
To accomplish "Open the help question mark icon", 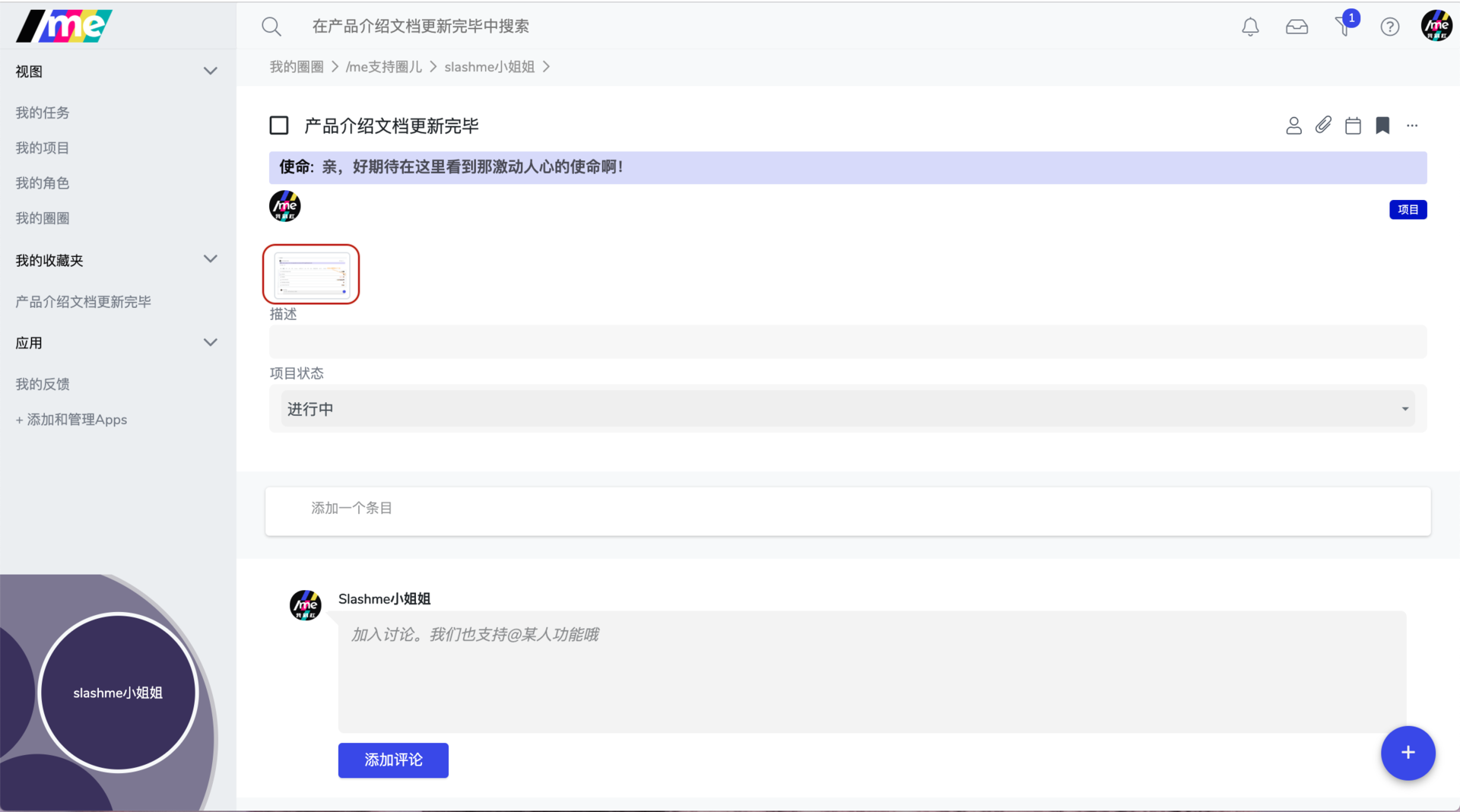I will (x=1390, y=27).
